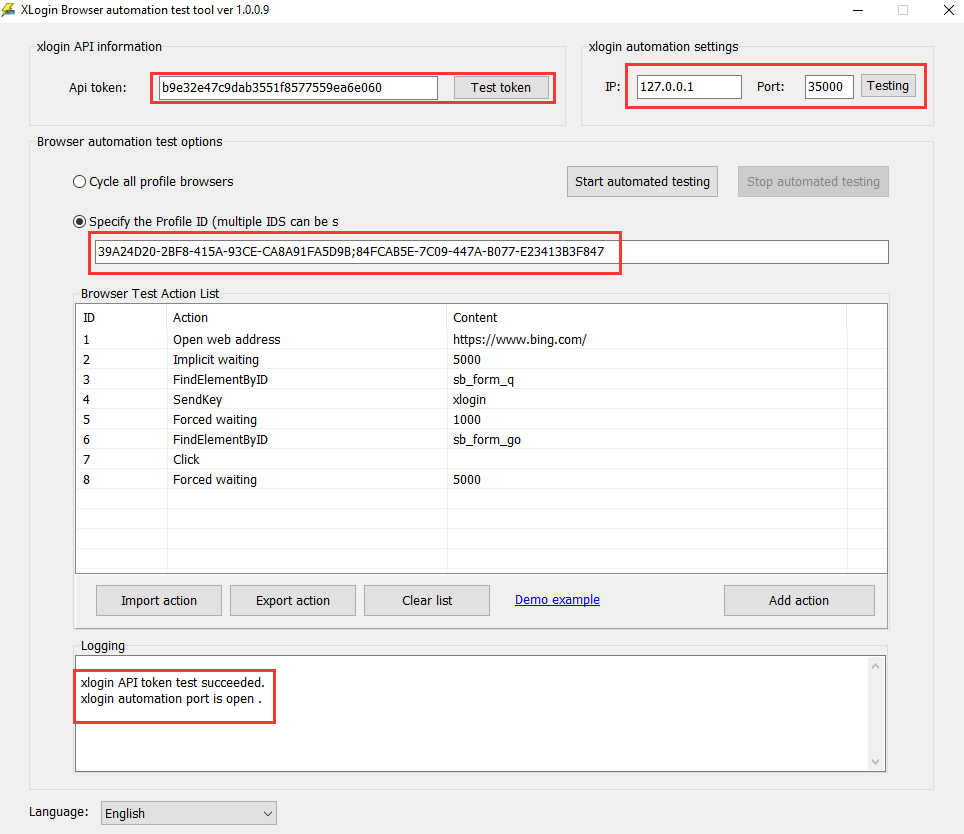Viewport: 964px width, 834px height.
Task: Start automated testing
Action: pos(642,182)
